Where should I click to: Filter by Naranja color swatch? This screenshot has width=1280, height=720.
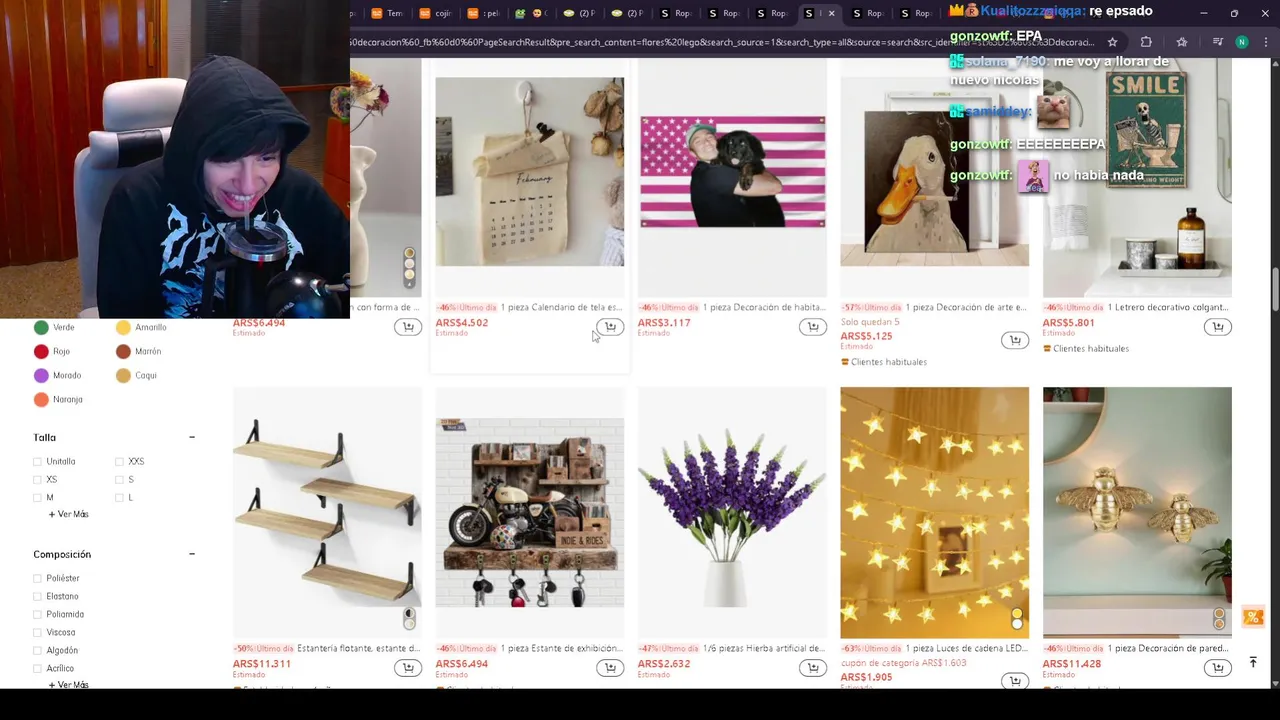coord(41,399)
